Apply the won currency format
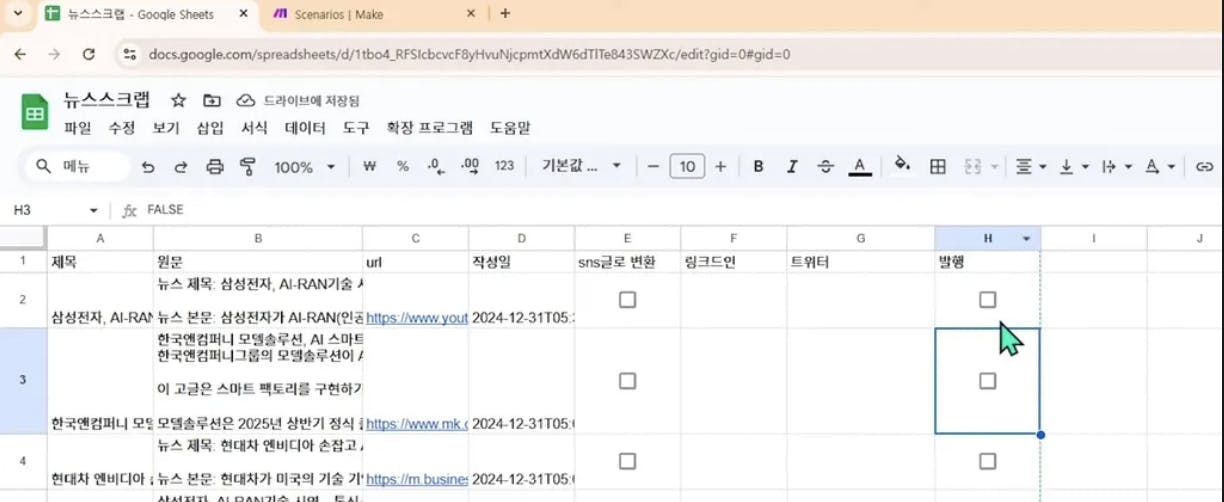 pos(369,167)
